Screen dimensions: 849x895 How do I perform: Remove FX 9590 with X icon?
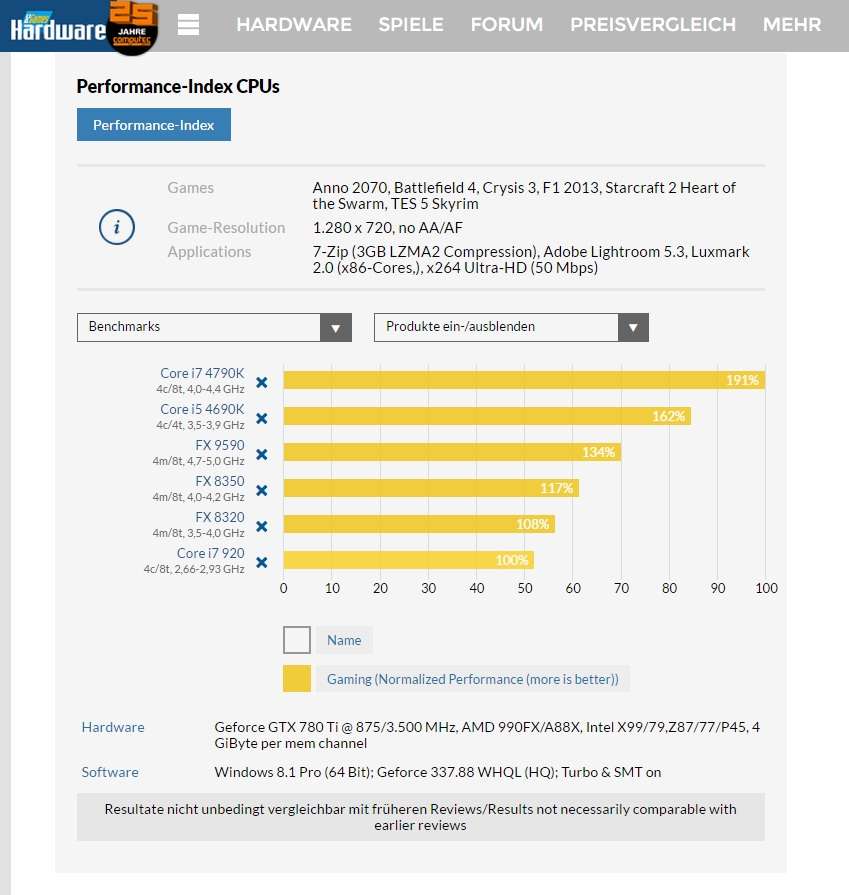(x=261, y=454)
